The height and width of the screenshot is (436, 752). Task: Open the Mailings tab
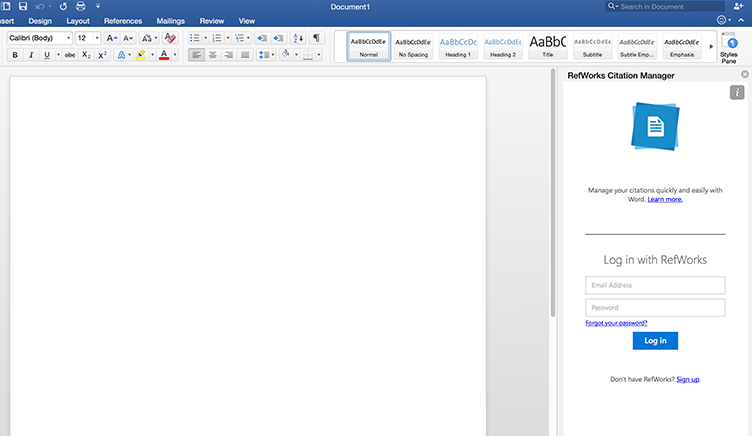click(x=170, y=21)
